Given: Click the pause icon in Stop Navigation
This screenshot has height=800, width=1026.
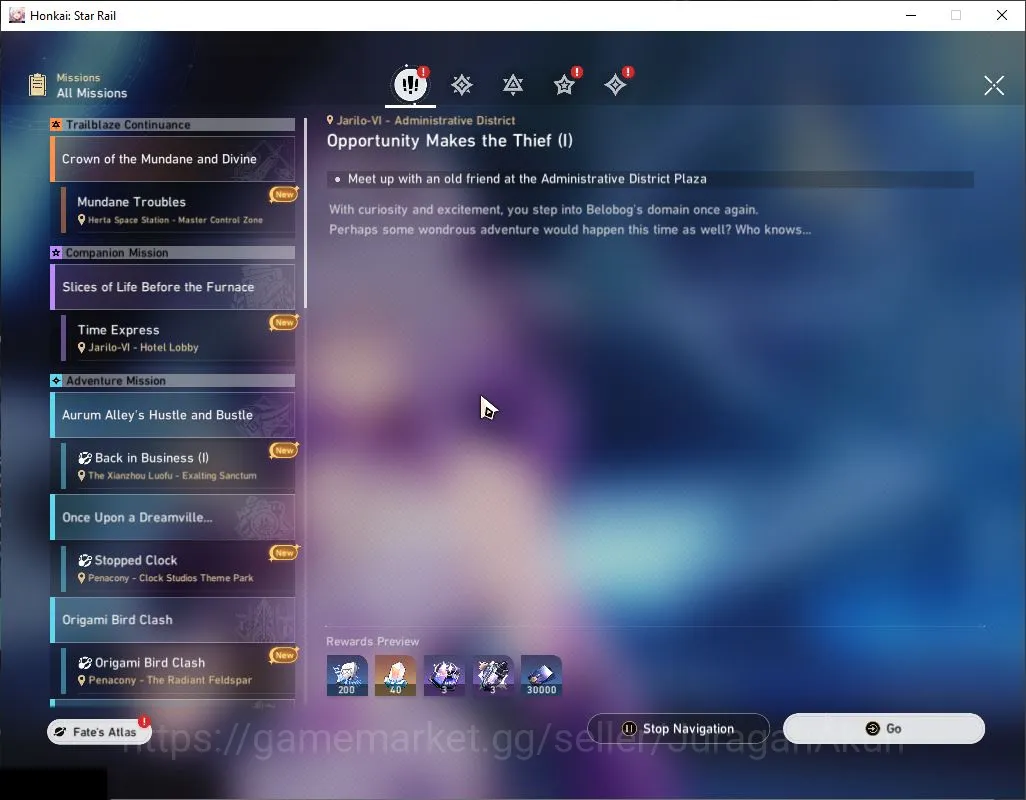Looking at the screenshot, I should click(x=629, y=729).
